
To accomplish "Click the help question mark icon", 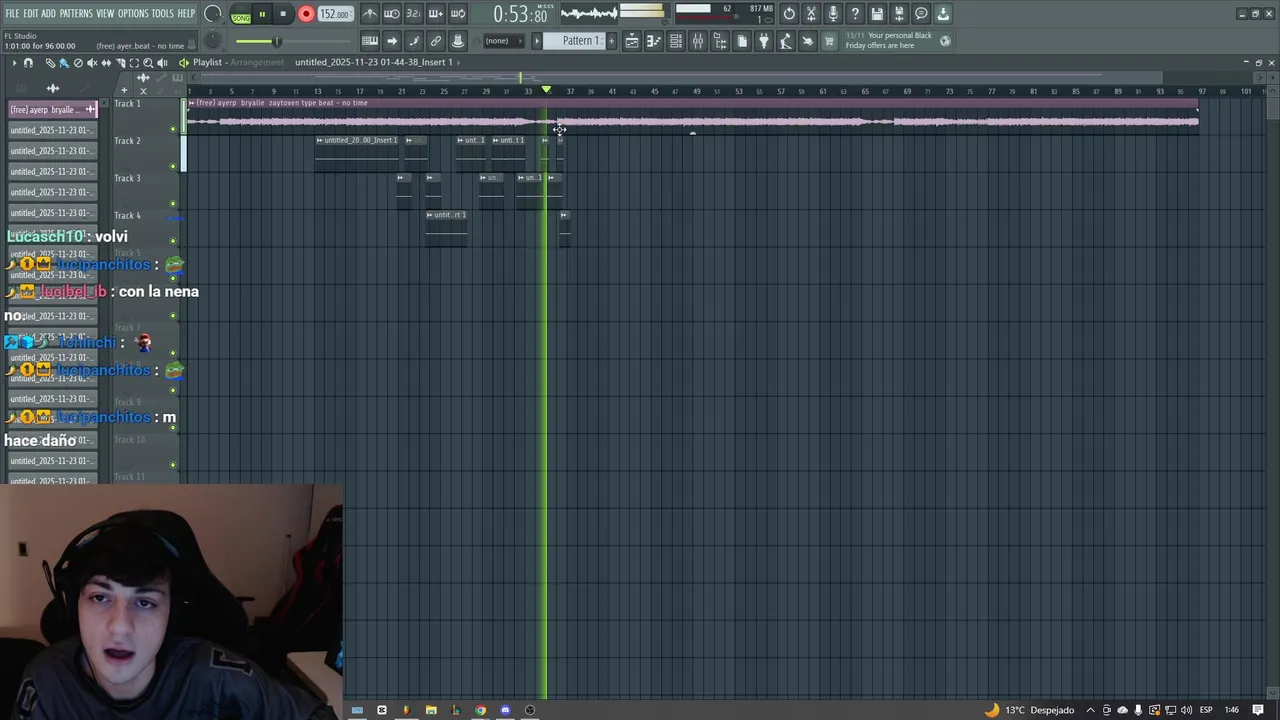I will [x=855, y=14].
